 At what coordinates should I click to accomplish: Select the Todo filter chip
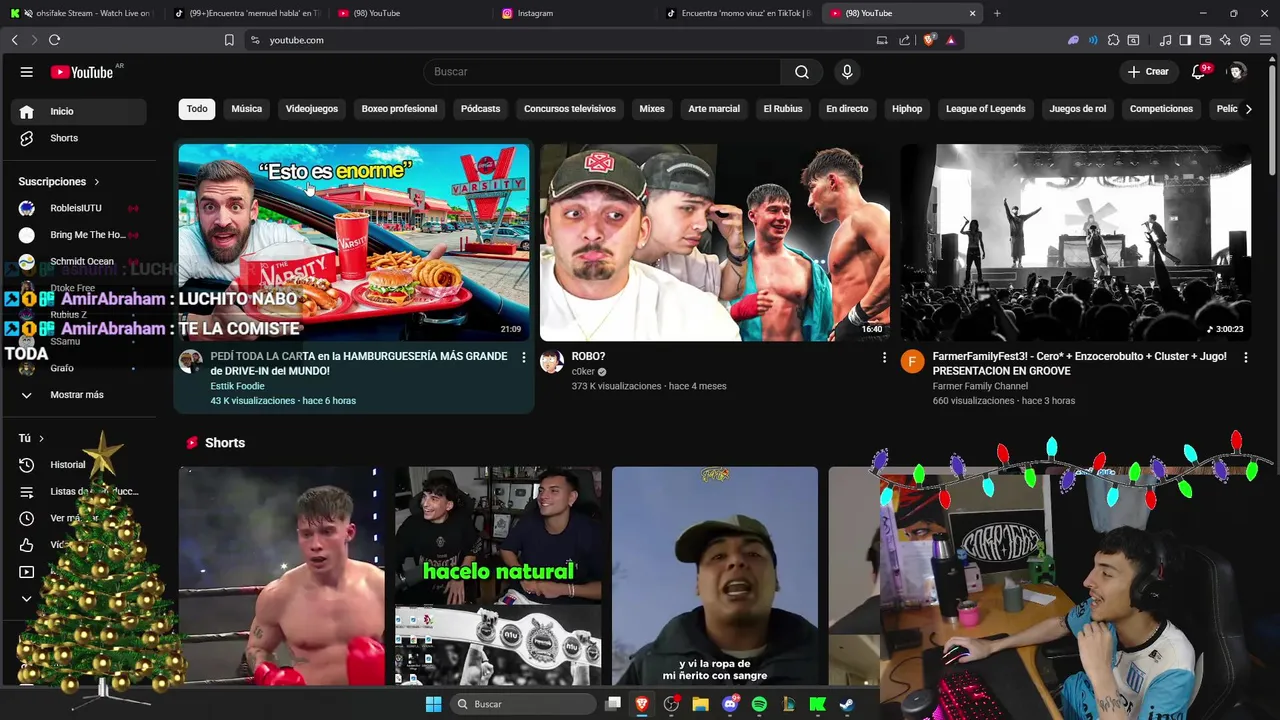197,109
